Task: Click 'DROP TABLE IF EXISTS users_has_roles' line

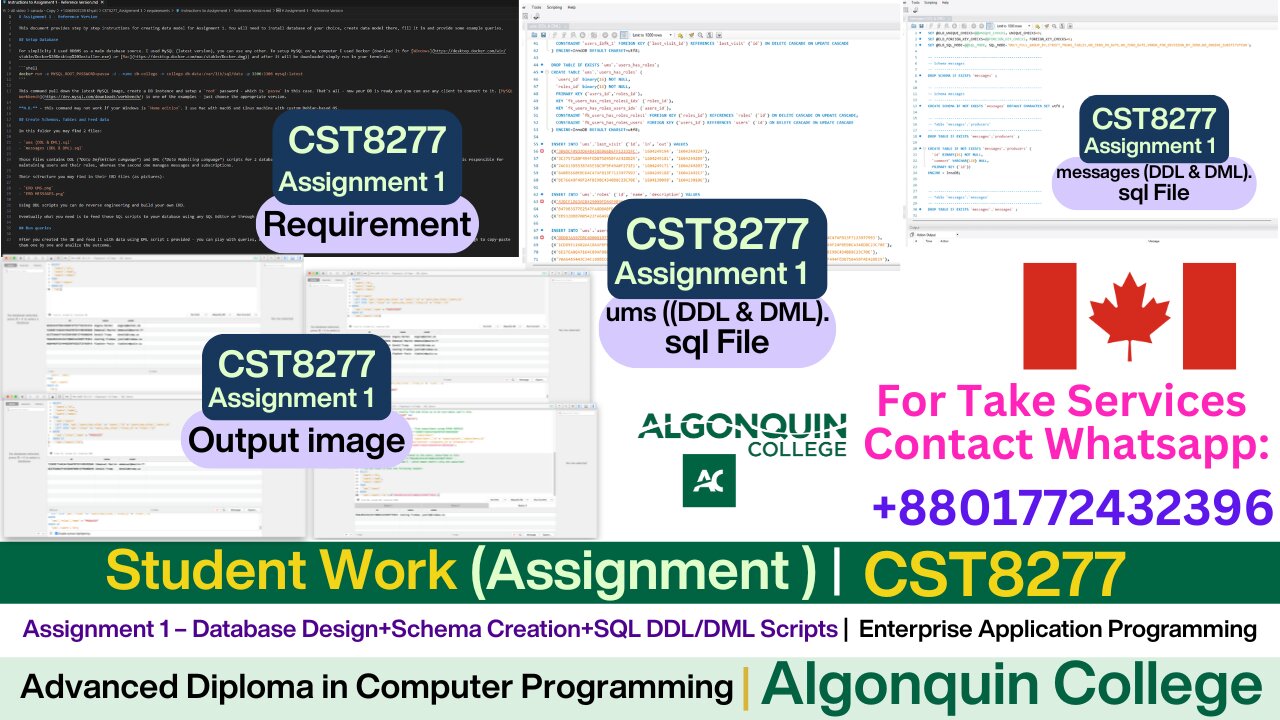Action: [605, 65]
